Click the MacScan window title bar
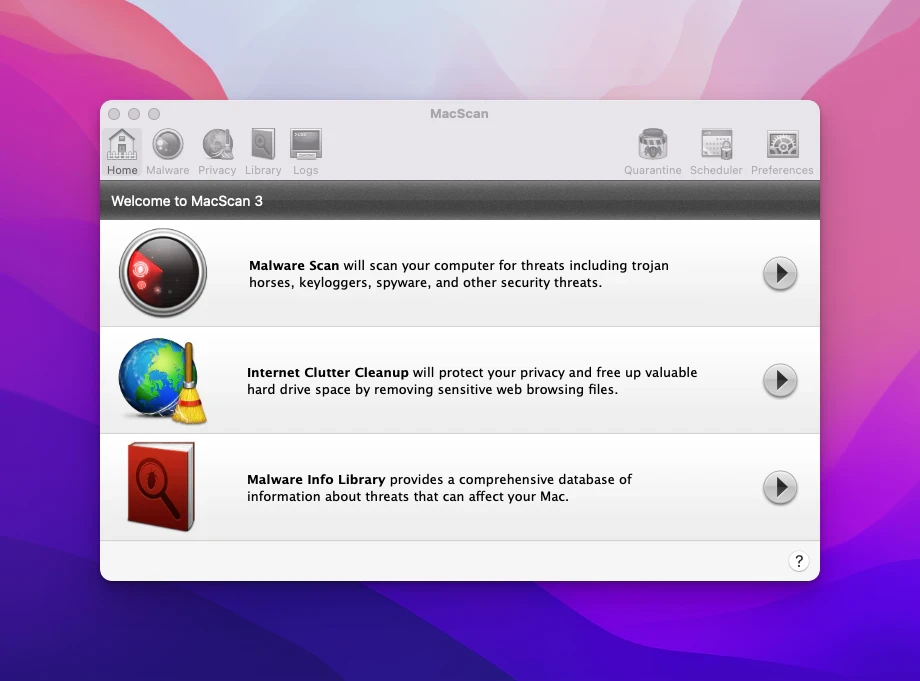This screenshot has width=920, height=681. (459, 113)
